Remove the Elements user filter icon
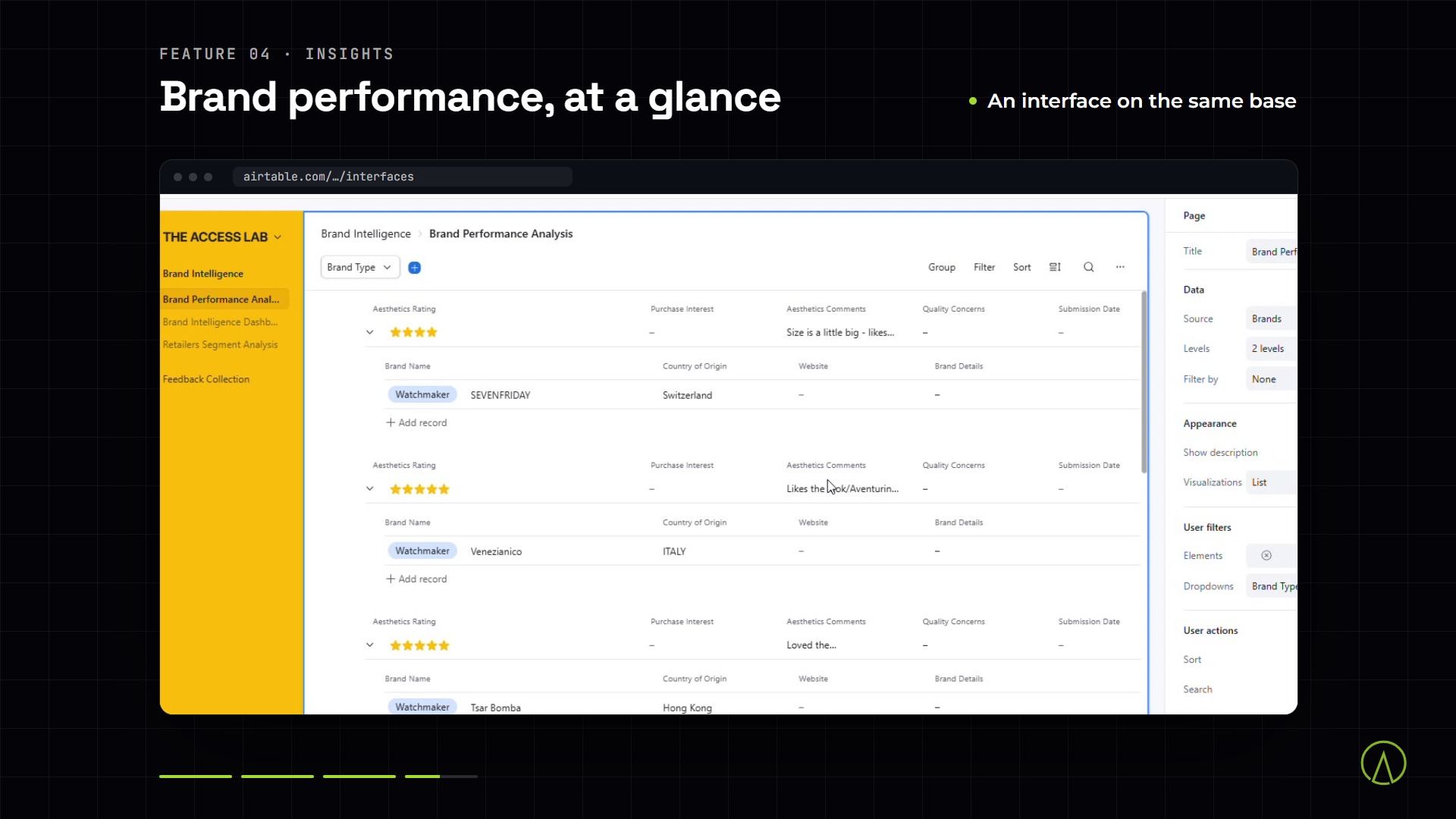The image size is (1456, 819). [x=1266, y=556]
